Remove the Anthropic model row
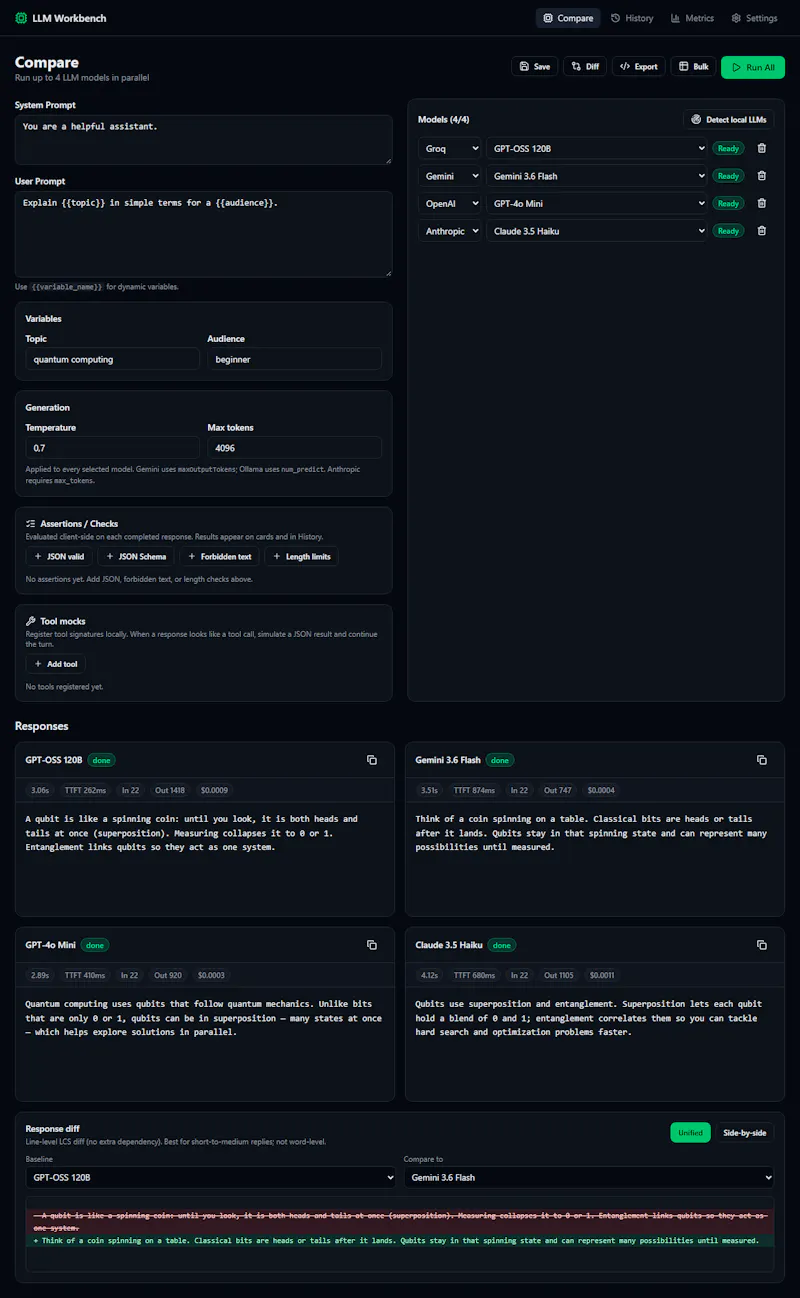This screenshot has height=1298, width=800. click(762, 231)
